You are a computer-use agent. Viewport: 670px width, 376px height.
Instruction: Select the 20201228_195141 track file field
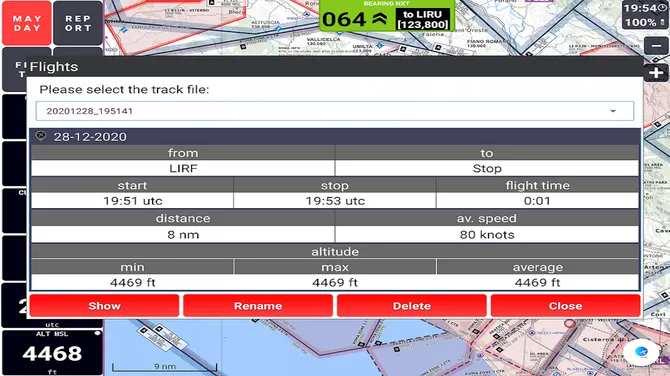335,111
